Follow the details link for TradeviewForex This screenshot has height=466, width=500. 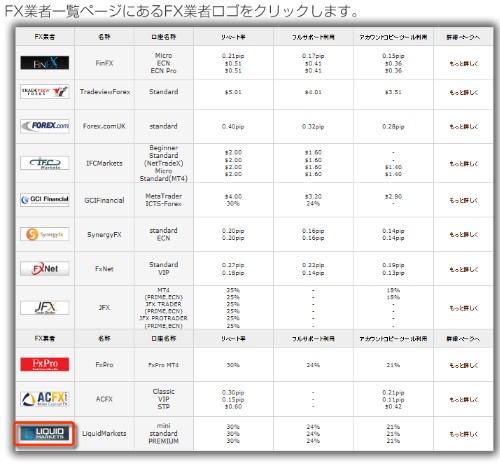(463, 92)
